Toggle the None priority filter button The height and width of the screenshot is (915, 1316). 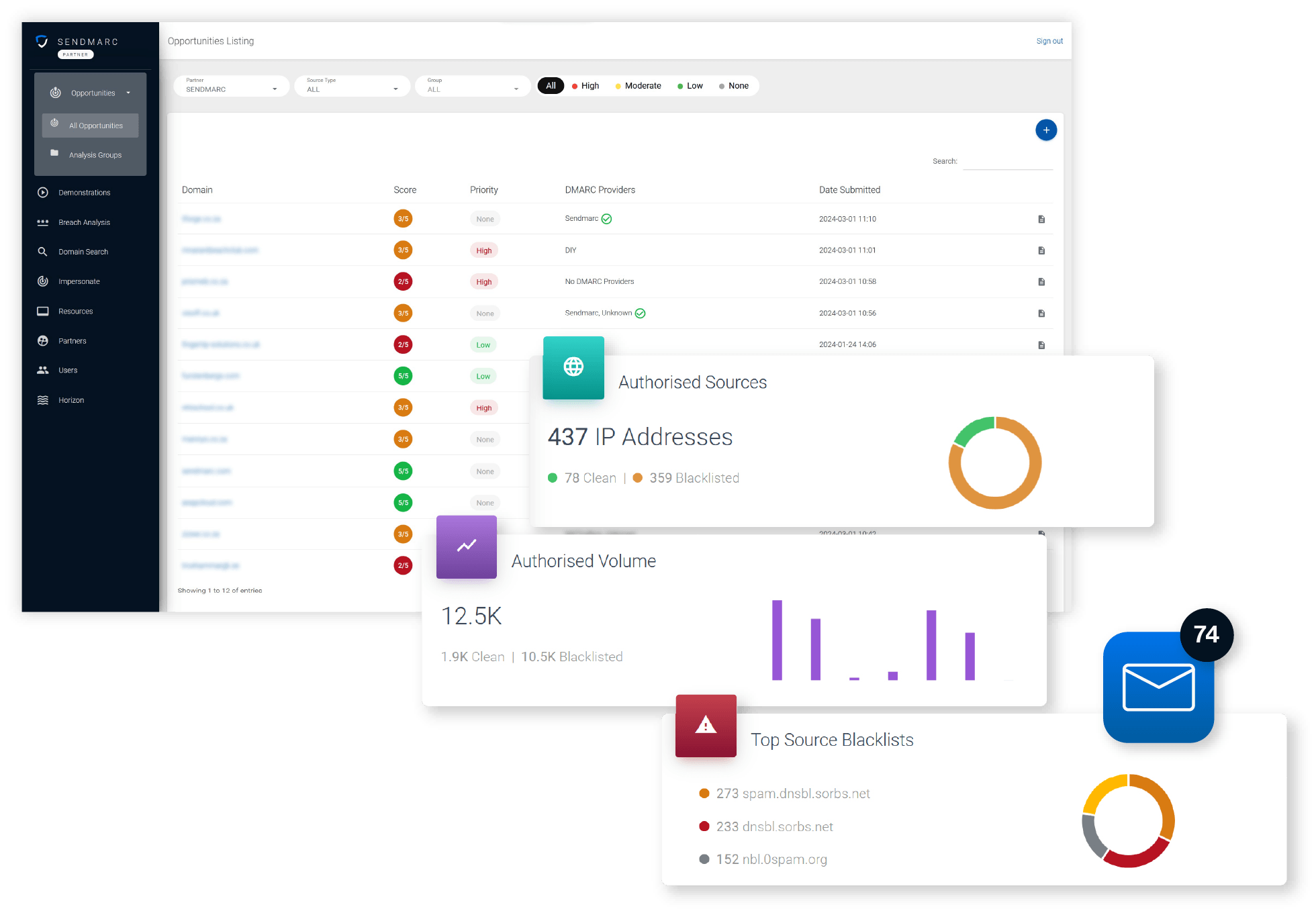737,86
